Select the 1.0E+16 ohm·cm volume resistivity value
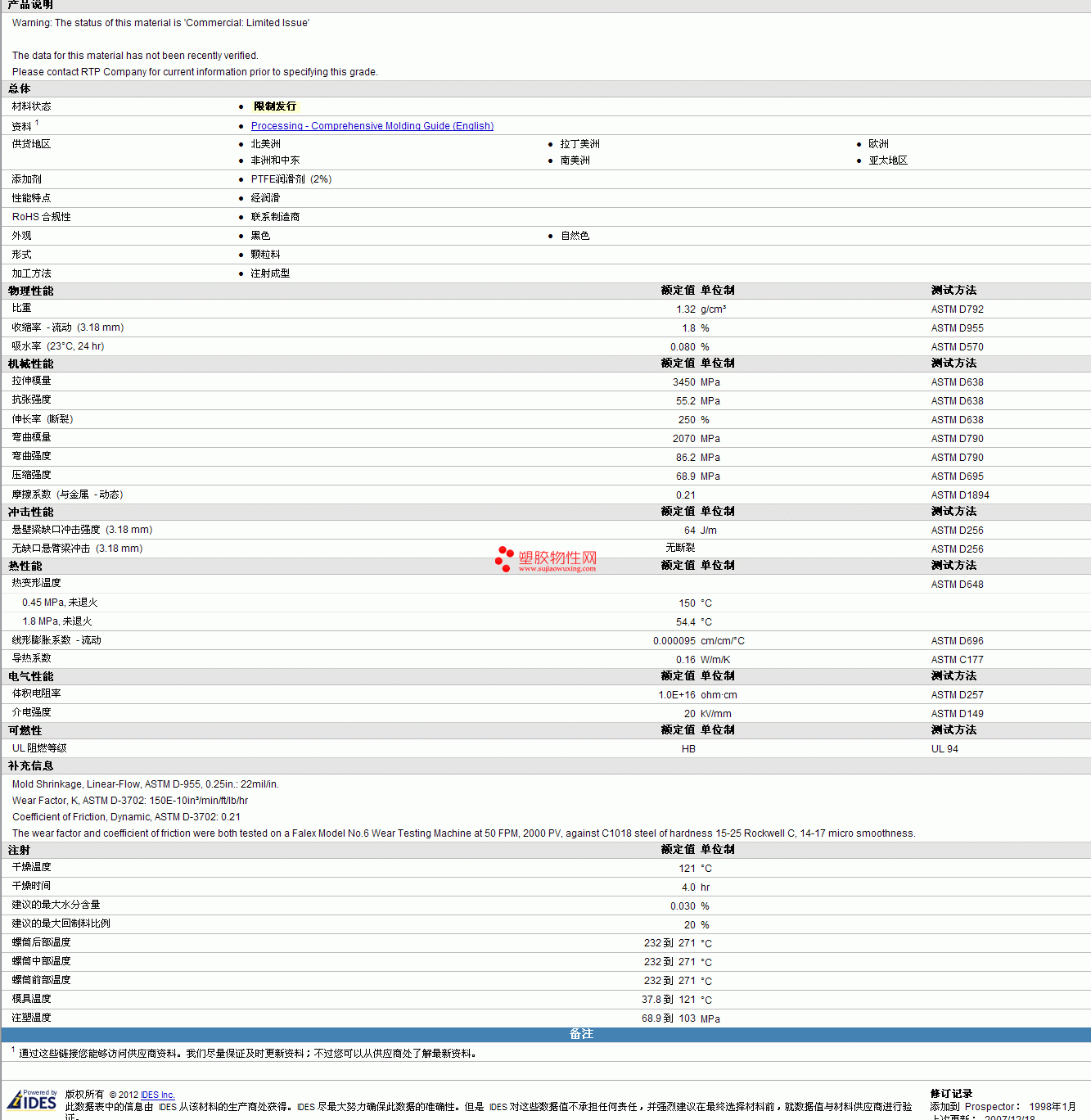This screenshot has width=1091, height=1120. pyautogui.click(x=697, y=695)
